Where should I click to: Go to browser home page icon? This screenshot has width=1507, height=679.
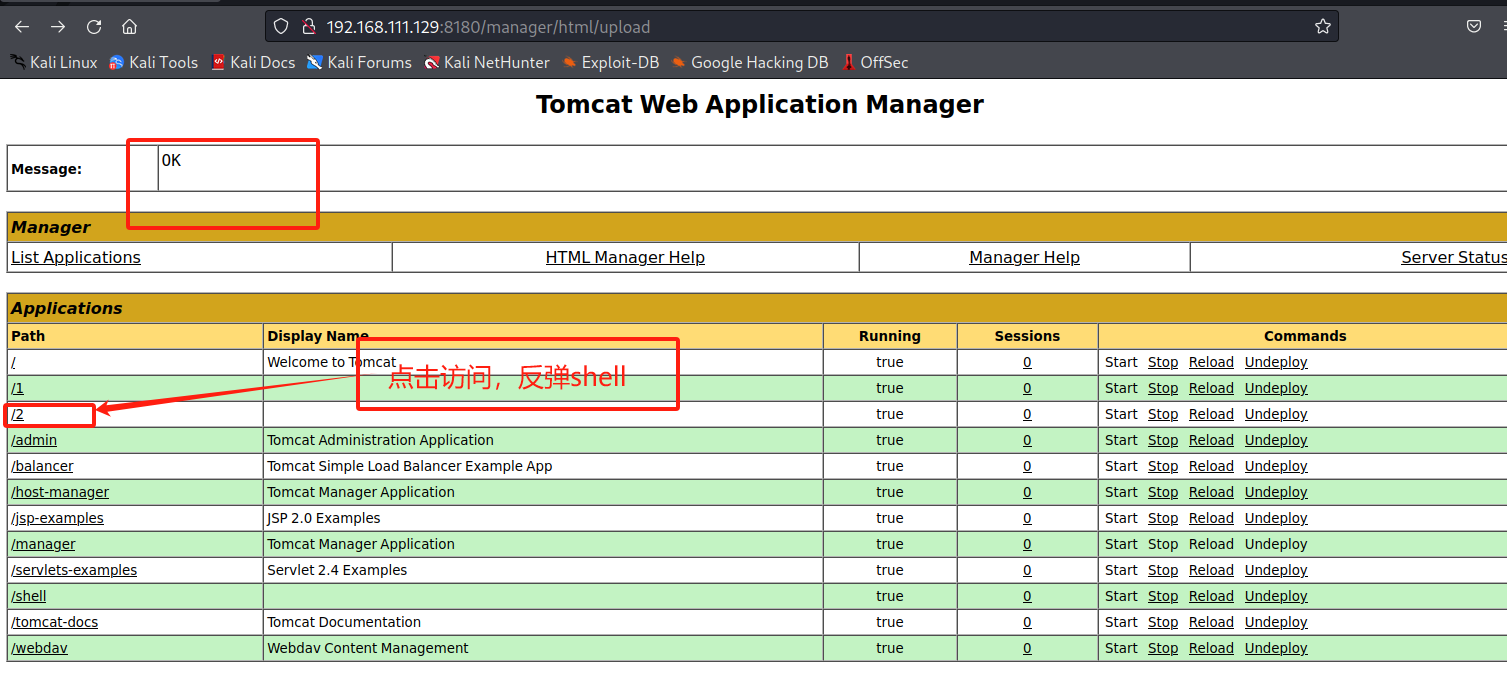[x=130, y=27]
